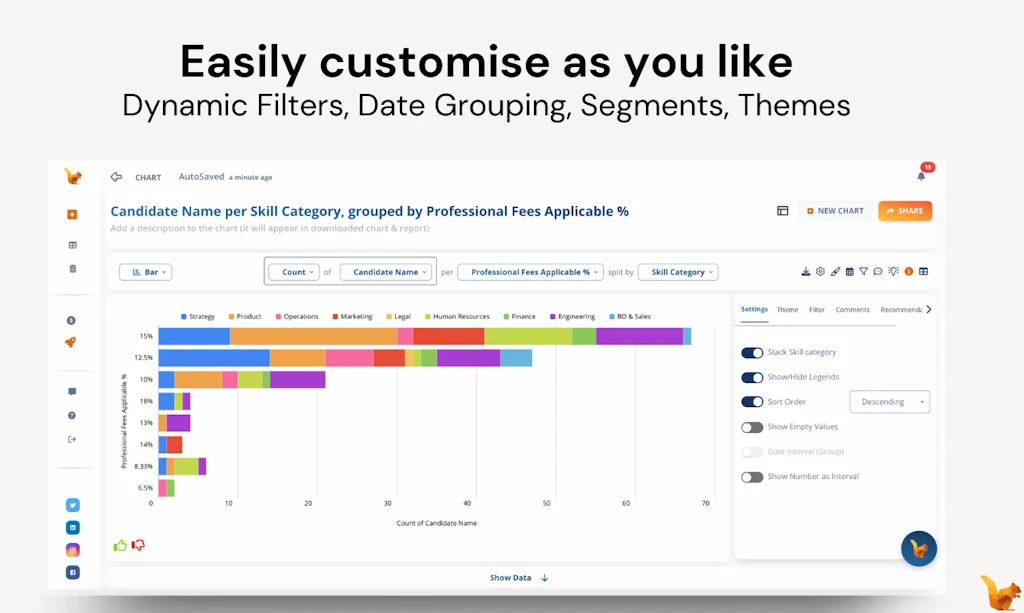The width and height of the screenshot is (1024, 613).
Task: Click the filter funnel icon above chart
Action: tap(864, 271)
